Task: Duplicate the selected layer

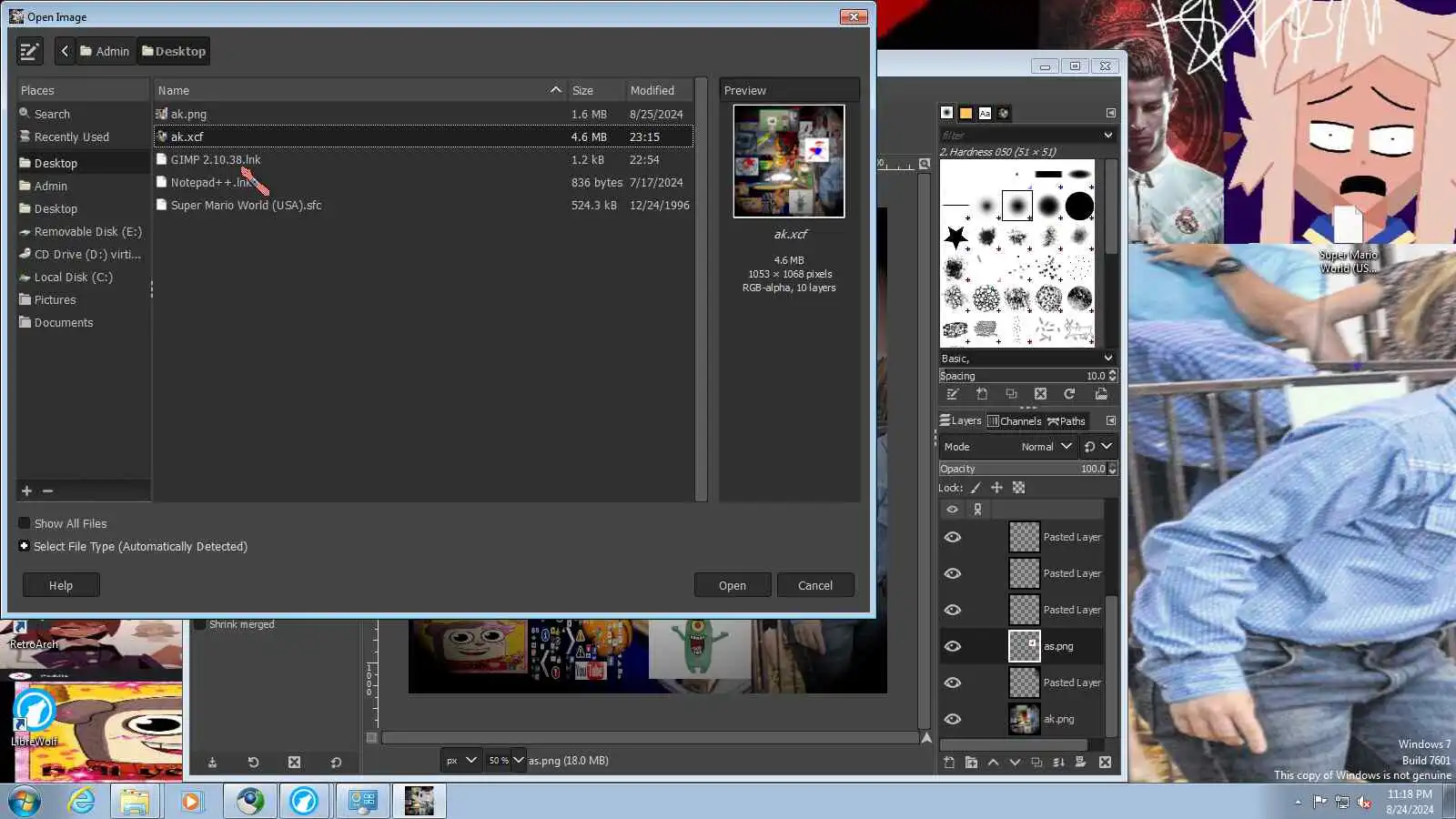Action: [x=1036, y=763]
